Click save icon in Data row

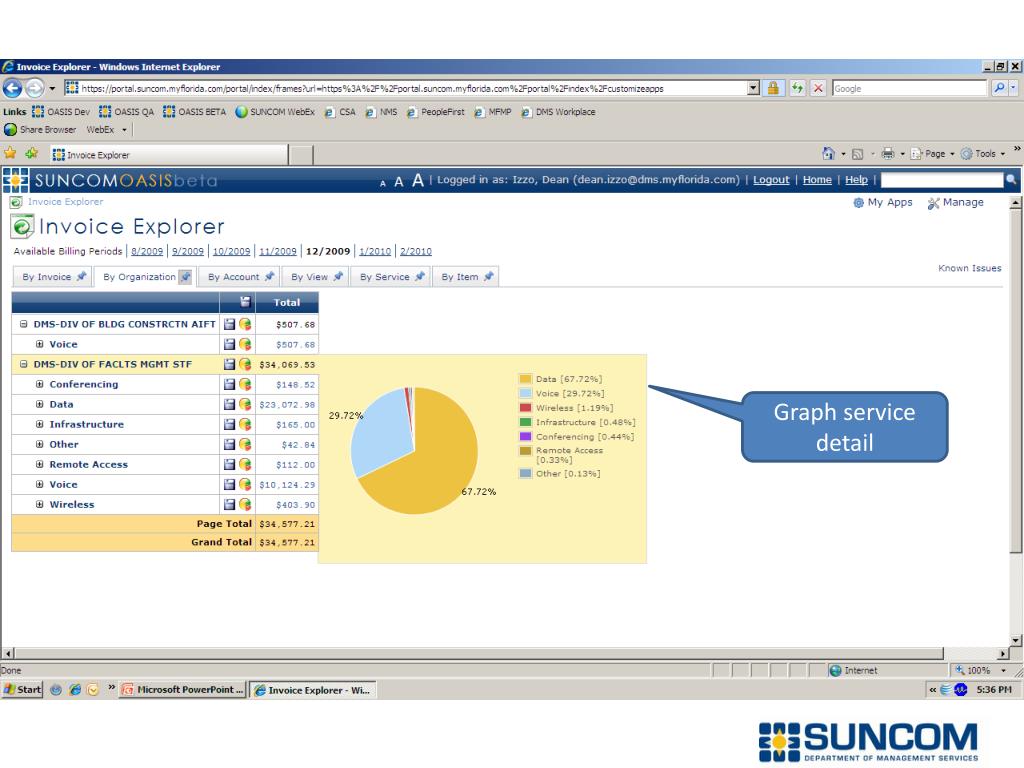click(x=229, y=404)
